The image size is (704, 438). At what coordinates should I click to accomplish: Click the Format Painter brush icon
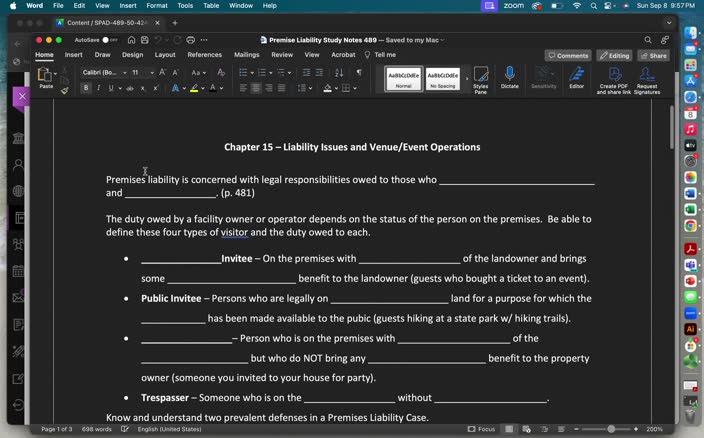click(x=65, y=90)
